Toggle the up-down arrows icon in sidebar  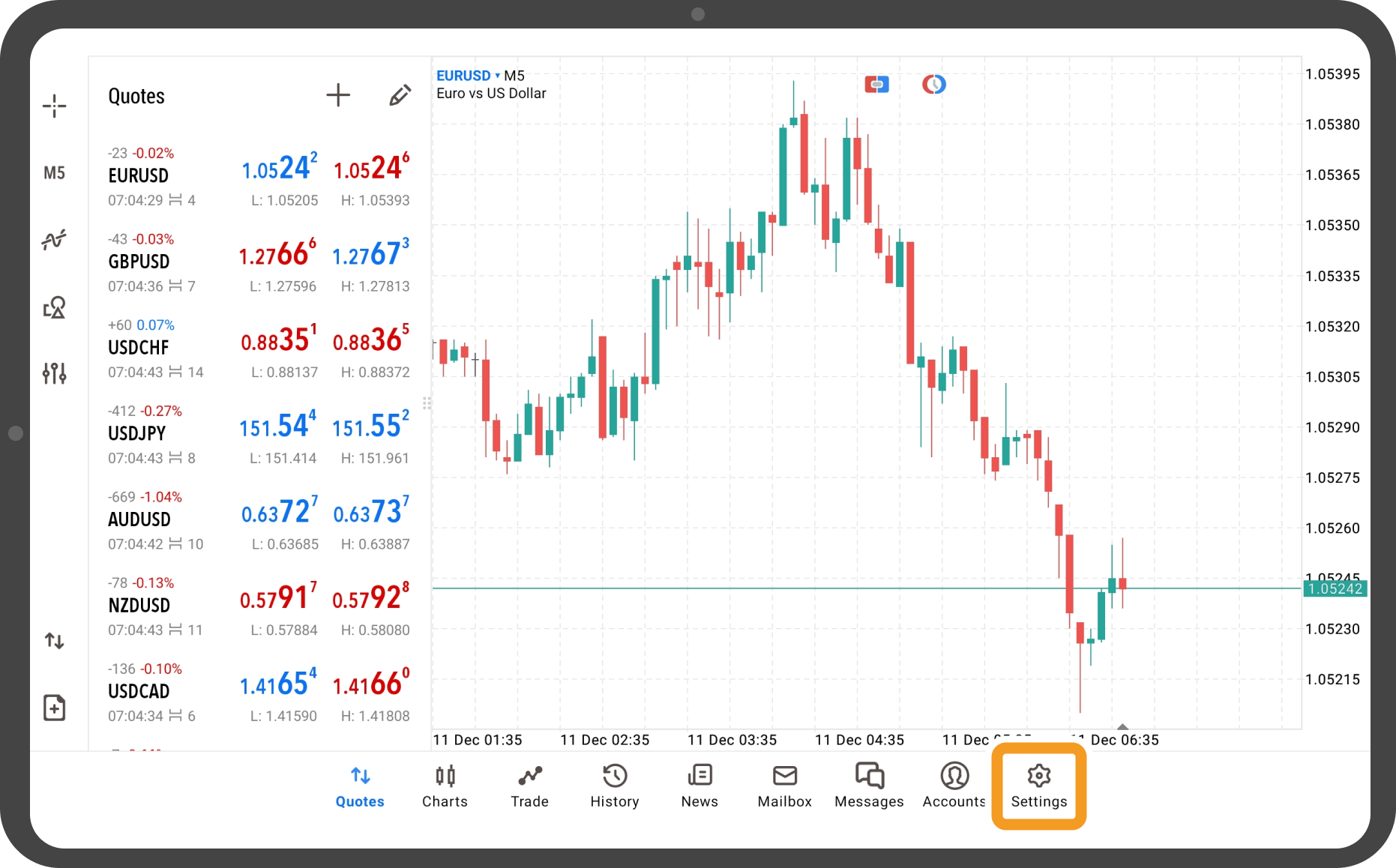(54, 641)
